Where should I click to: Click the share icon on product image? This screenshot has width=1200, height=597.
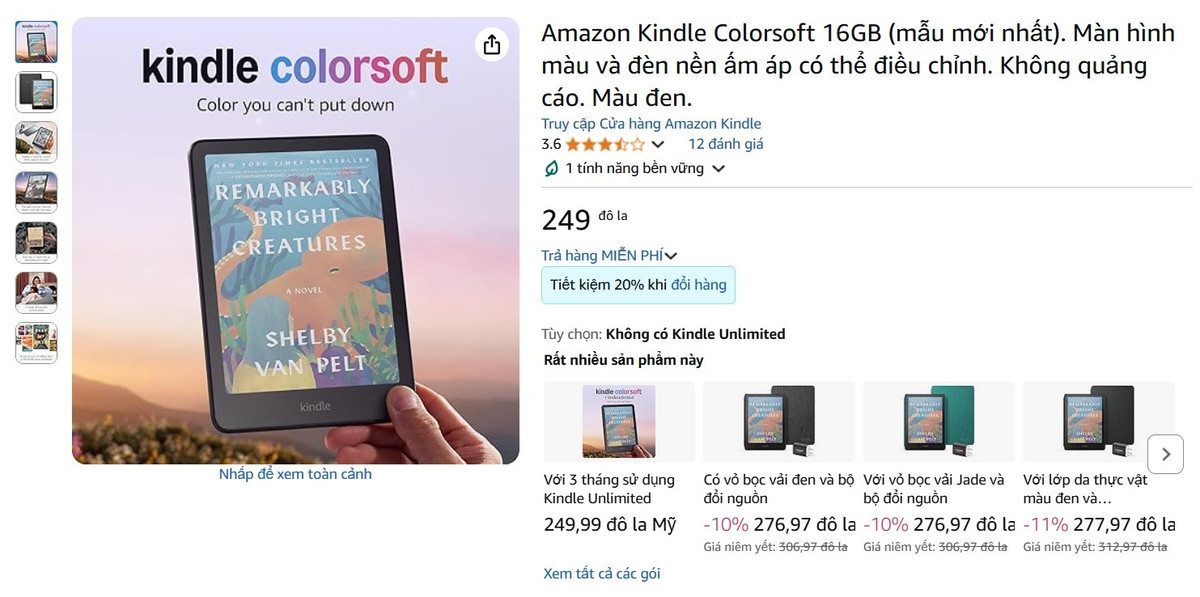click(x=491, y=45)
